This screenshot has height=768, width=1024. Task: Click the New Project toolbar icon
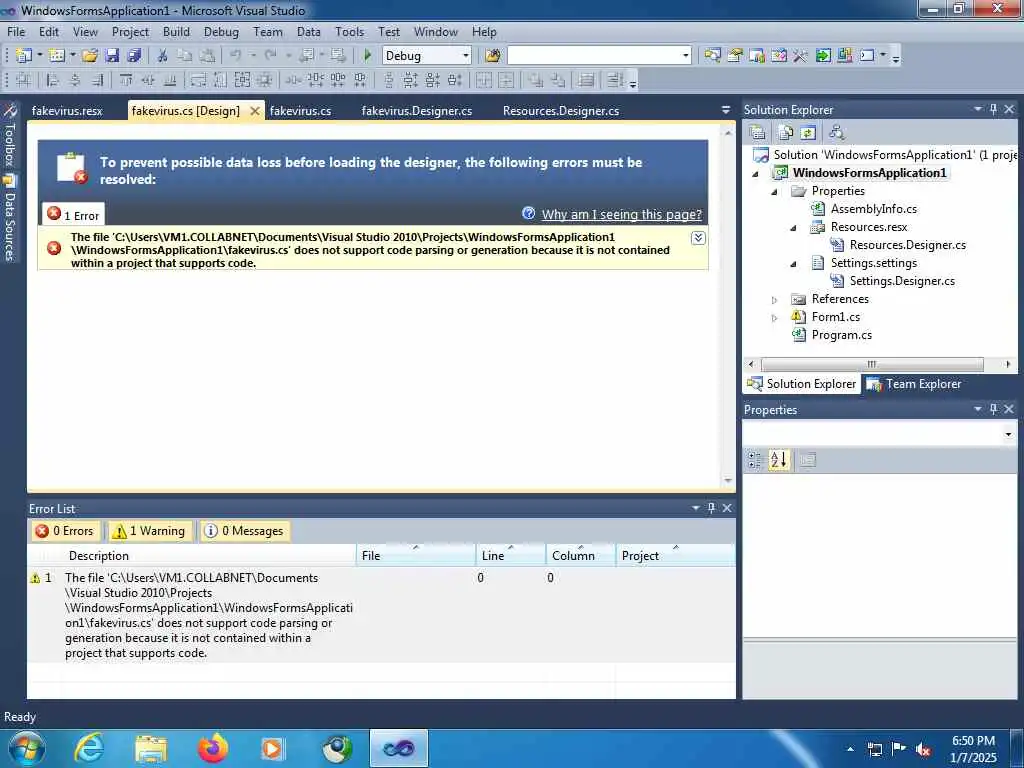coord(24,56)
